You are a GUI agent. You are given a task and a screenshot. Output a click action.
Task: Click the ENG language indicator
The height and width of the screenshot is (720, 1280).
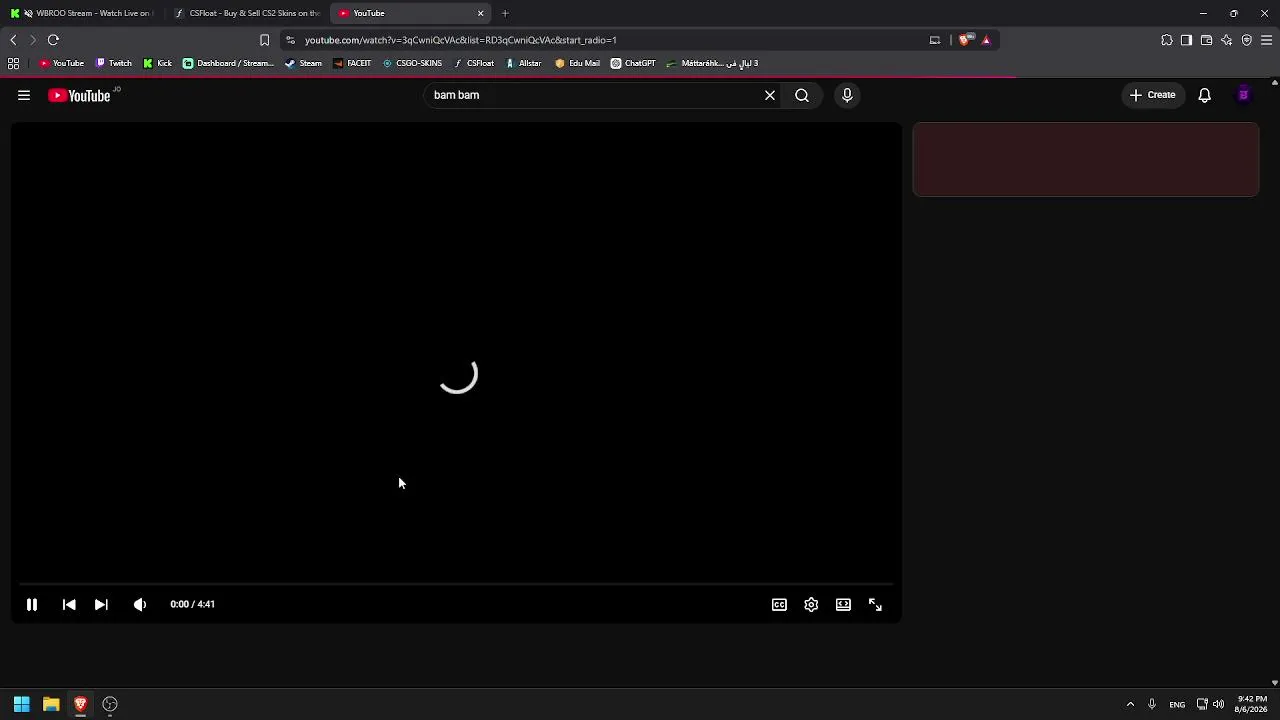click(1177, 704)
